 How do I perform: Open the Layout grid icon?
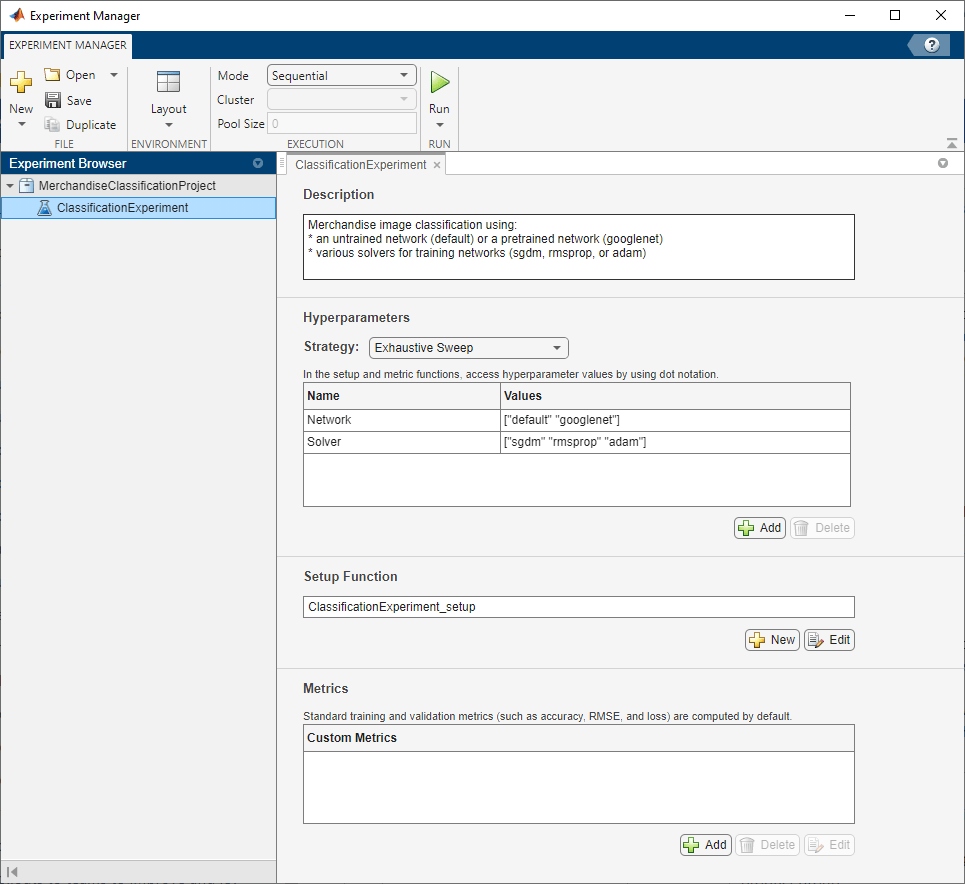(x=168, y=83)
